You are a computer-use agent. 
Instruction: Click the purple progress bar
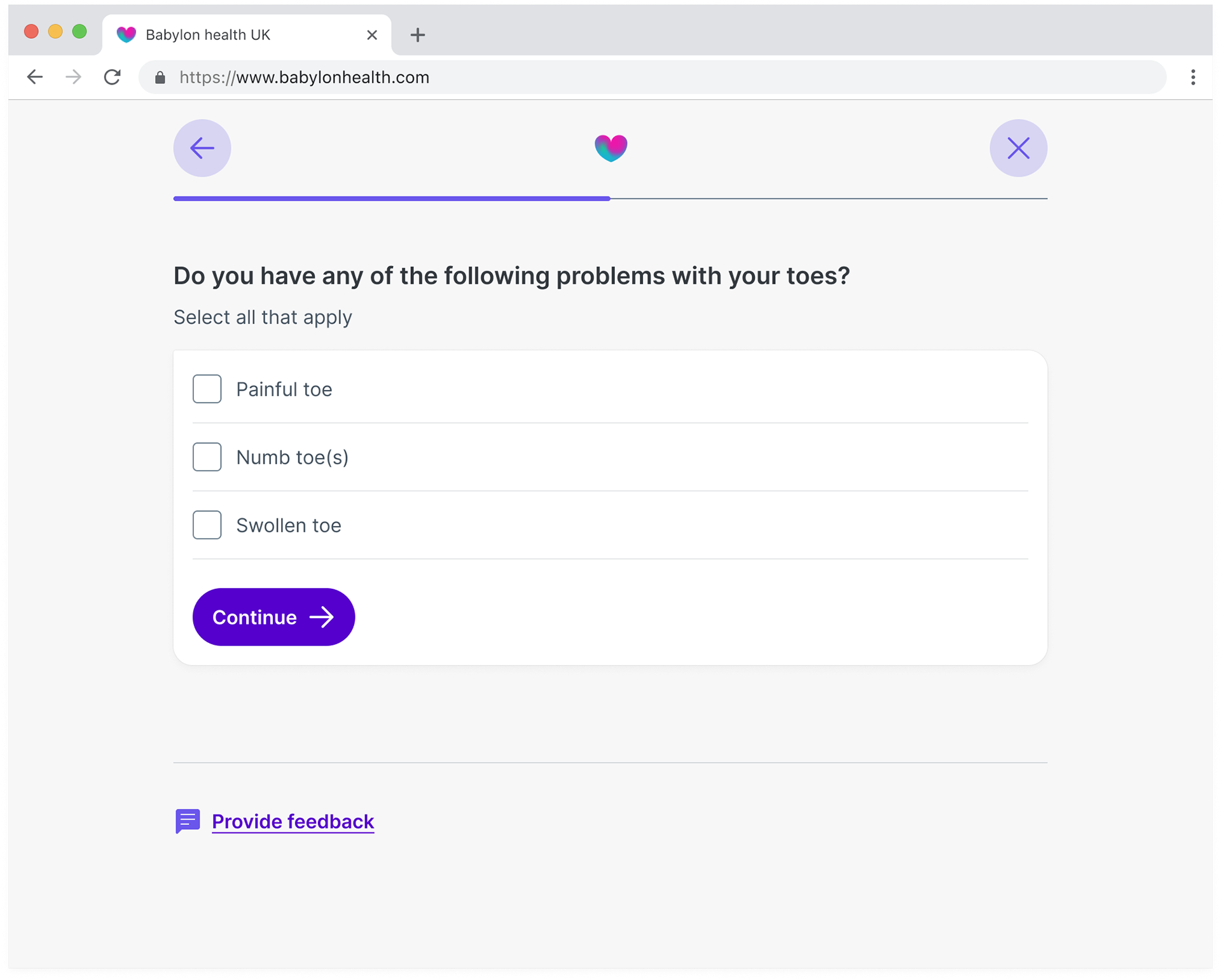391,198
